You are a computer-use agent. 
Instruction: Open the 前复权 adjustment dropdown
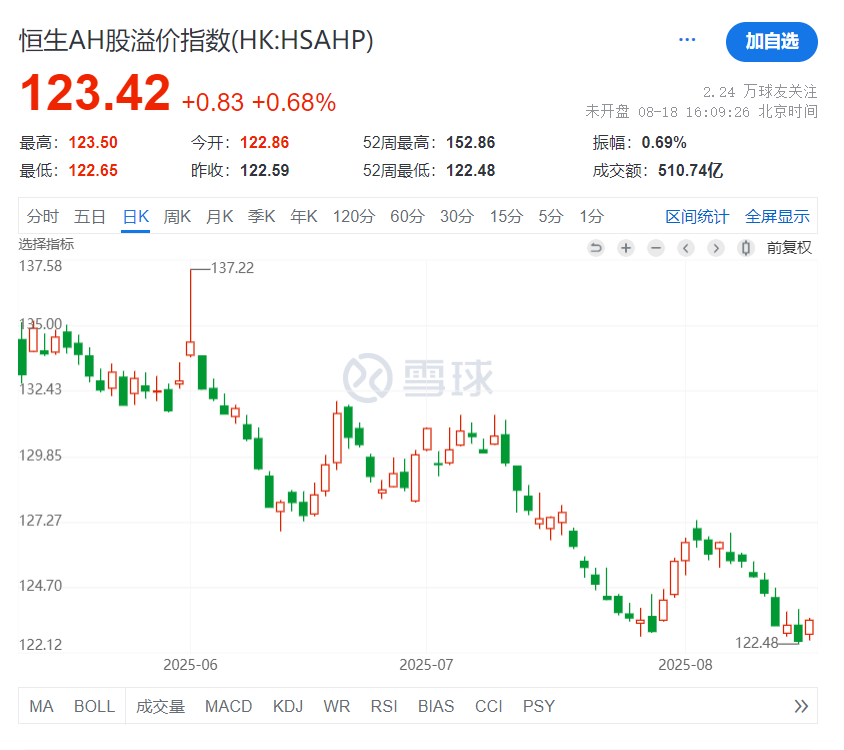tap(789, 248)
